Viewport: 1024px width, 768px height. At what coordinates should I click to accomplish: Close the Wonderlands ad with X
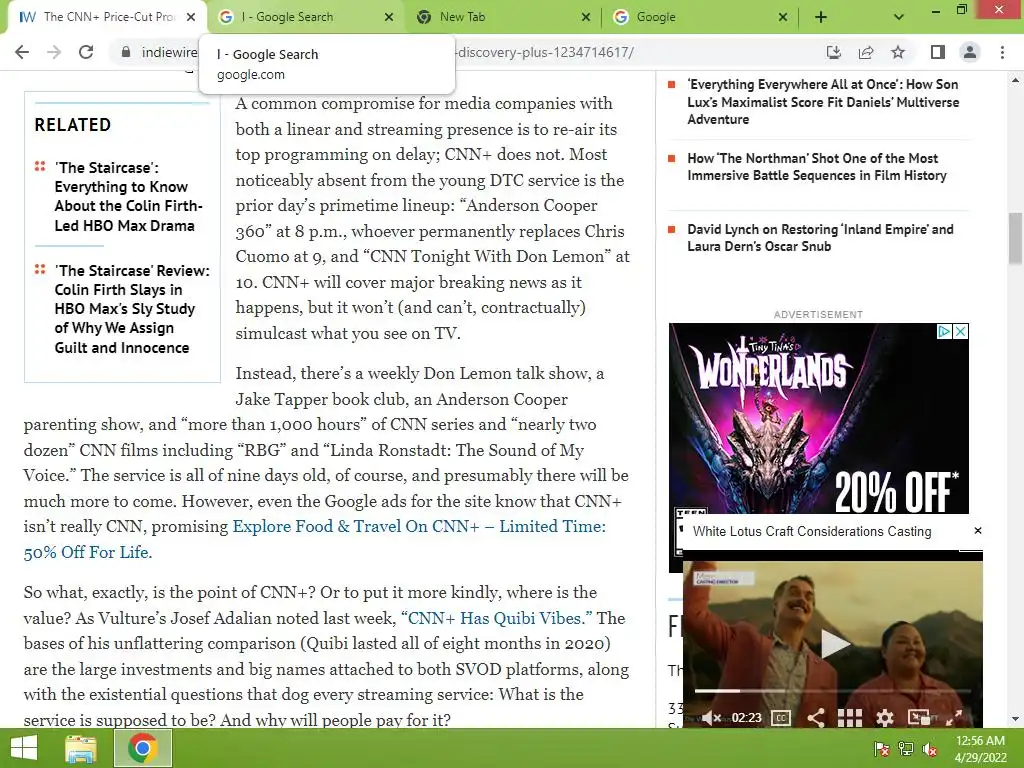[961, 331]
